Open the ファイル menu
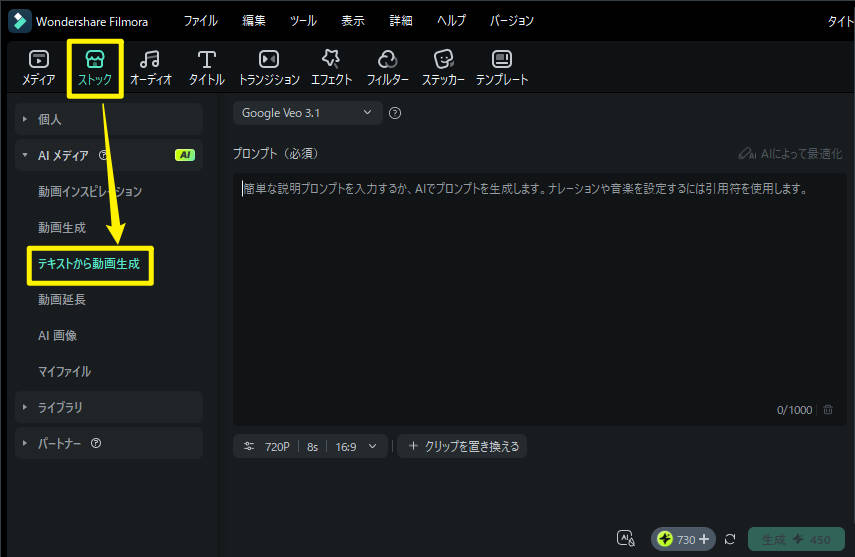 201,21
